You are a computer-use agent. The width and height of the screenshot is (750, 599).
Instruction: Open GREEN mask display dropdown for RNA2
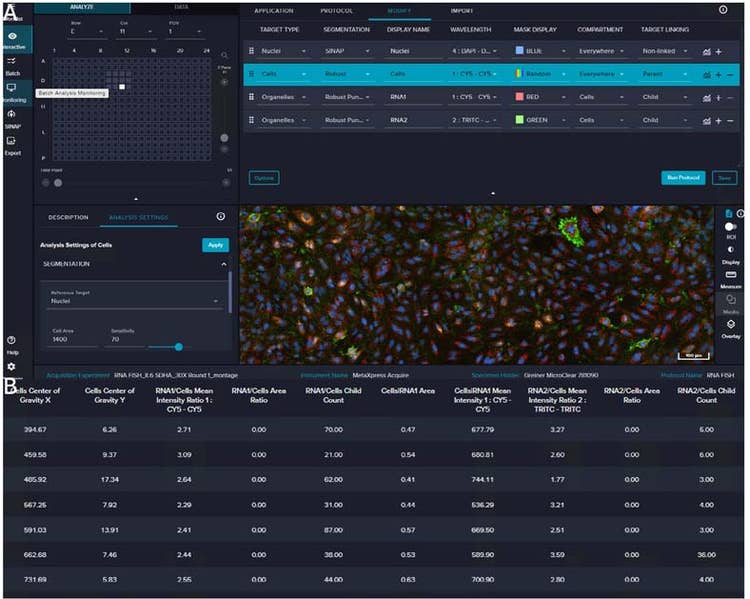point(540,120)
